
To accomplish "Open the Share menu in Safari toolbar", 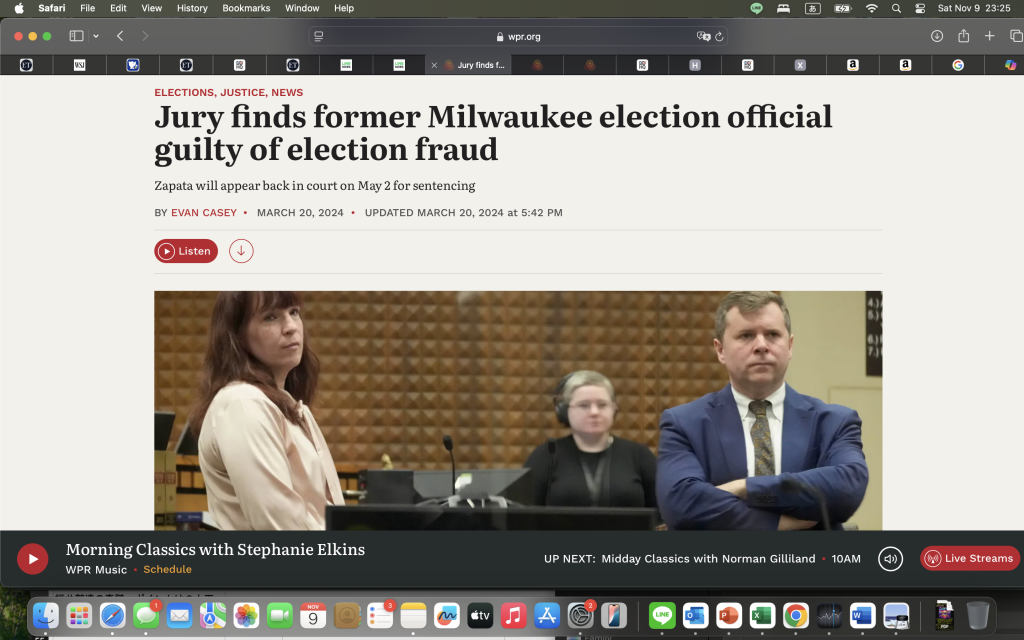I will 963,36.
